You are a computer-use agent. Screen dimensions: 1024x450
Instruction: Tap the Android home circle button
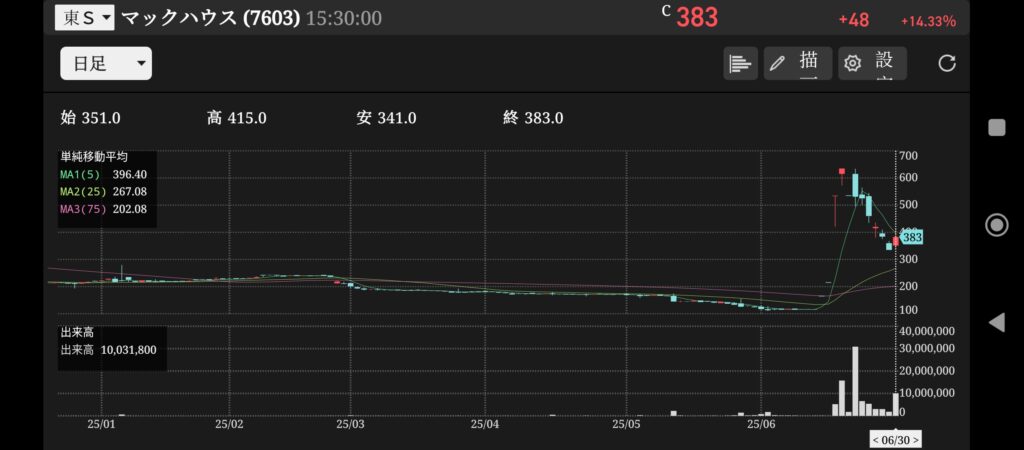(x=997, y=225)
